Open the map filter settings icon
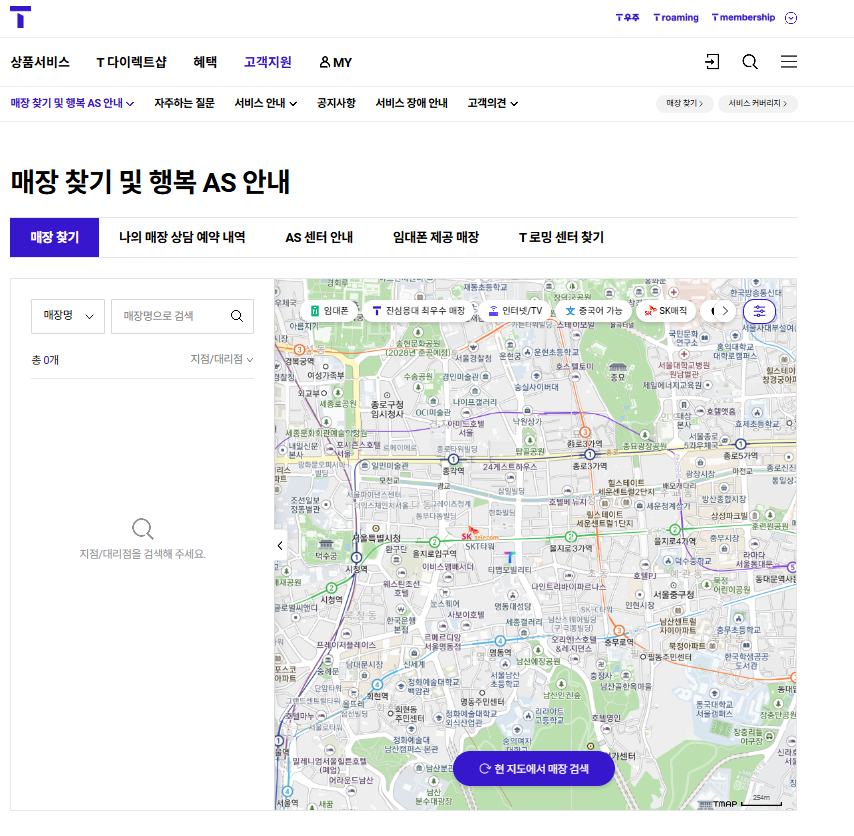 759,312
